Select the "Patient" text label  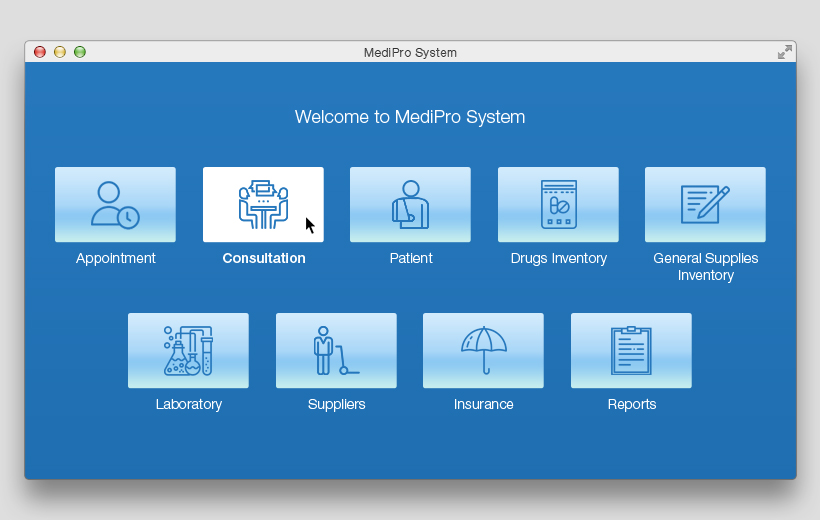click(x=411, y=258)
